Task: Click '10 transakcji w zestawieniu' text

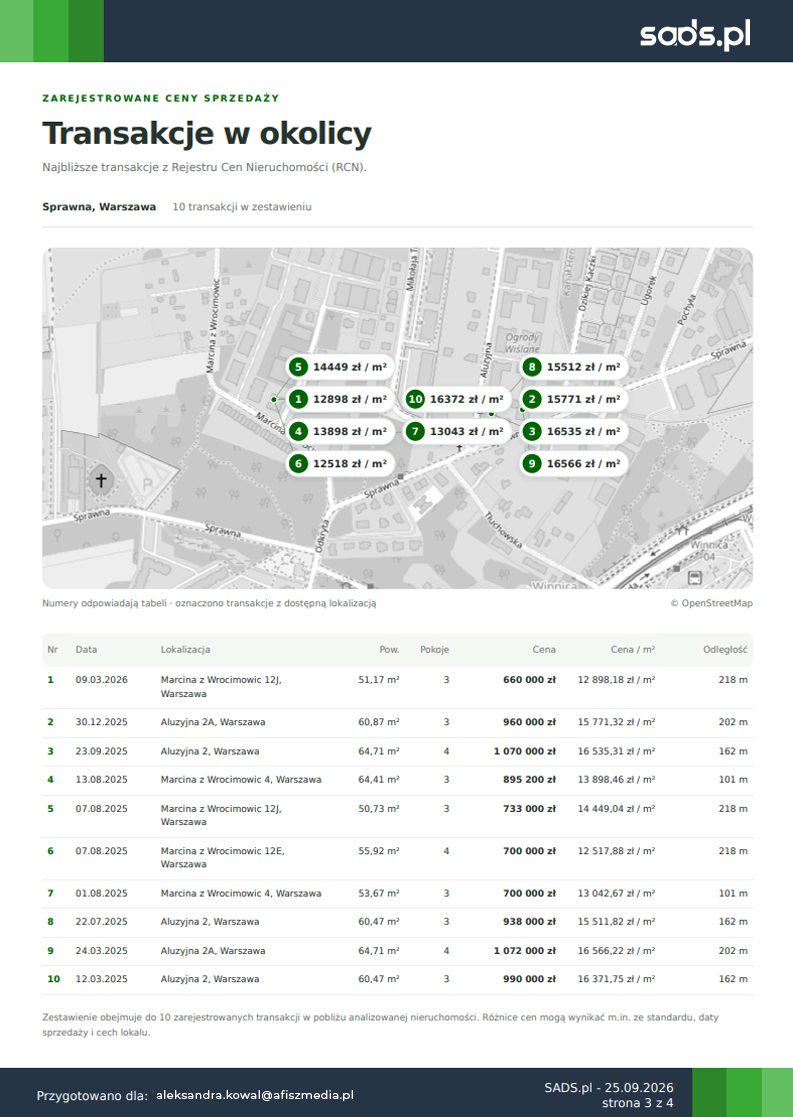Action: pyautogui.click(x=242, y=207)
